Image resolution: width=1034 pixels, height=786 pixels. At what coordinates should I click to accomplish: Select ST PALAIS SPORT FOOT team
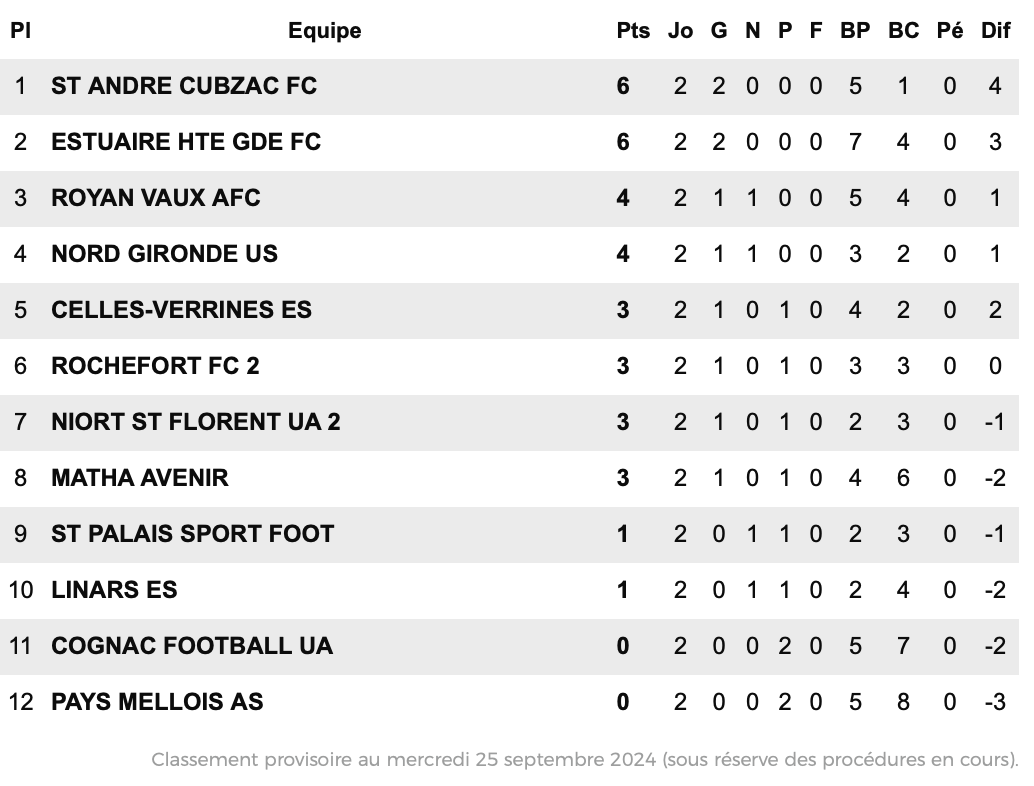(x=193, y=535)
